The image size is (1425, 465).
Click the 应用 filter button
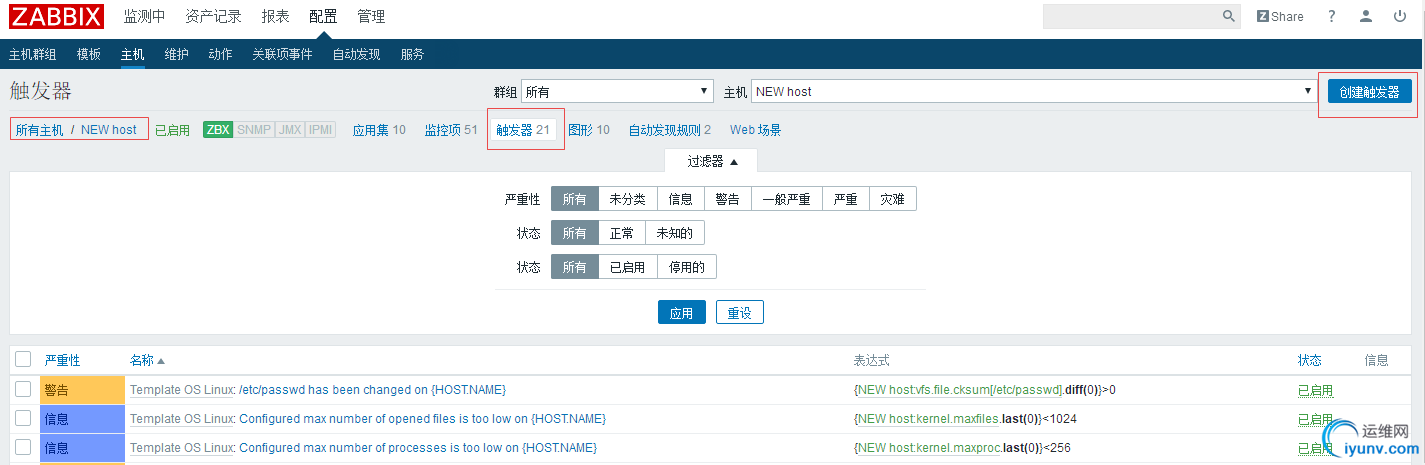pyautogui.click(x=682, y=312)
